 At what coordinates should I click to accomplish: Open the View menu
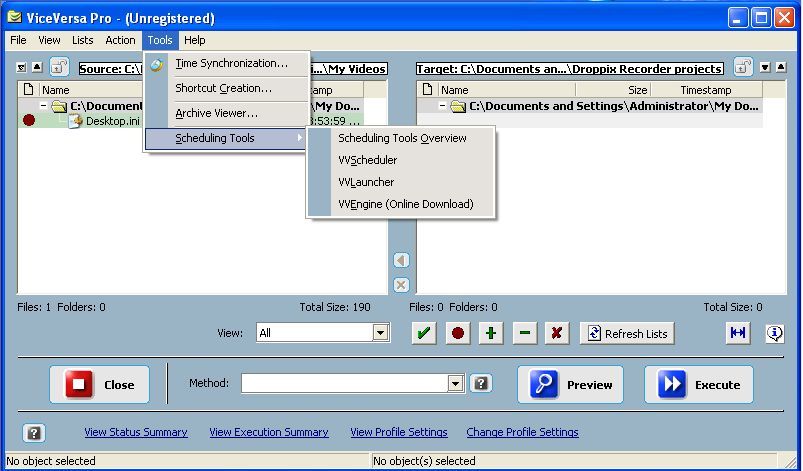(x=49, y=40)
